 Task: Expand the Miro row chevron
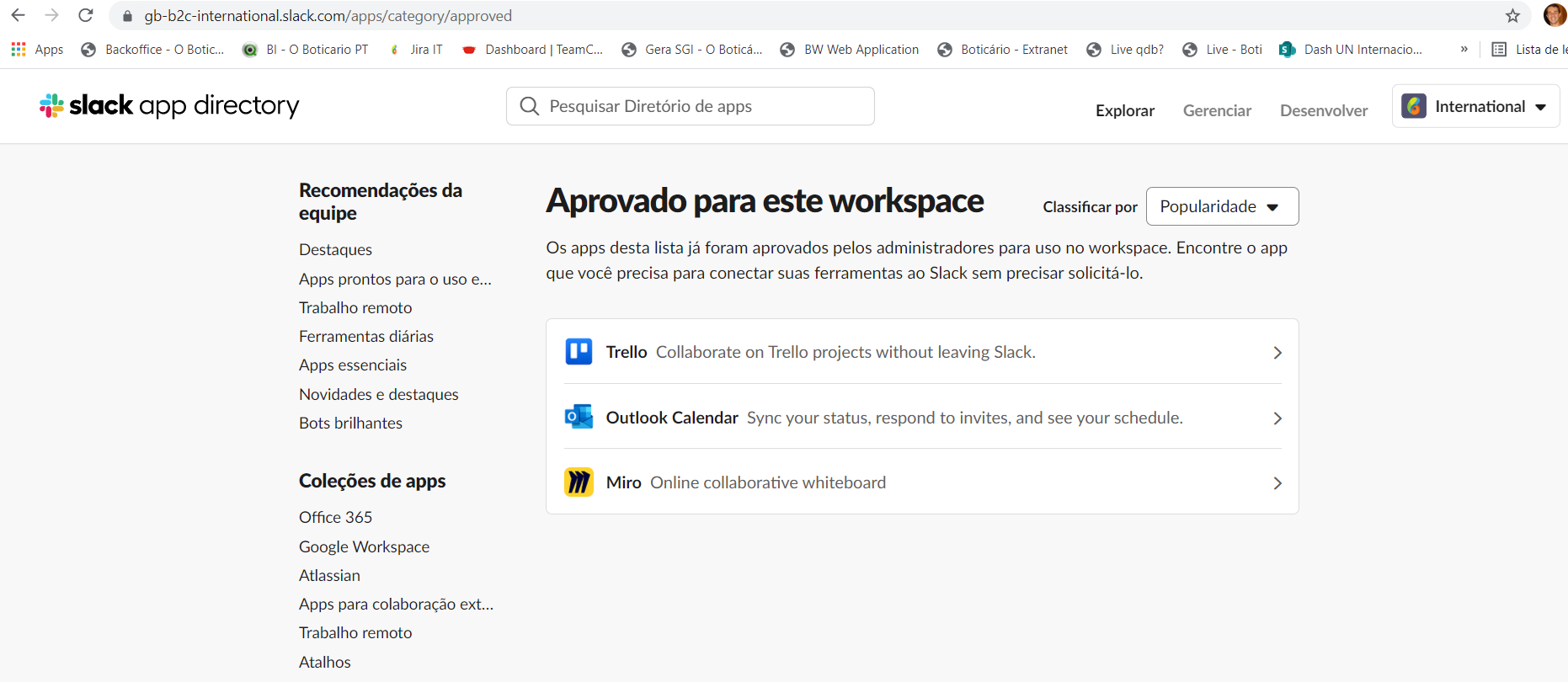(x=1277, y=483)
